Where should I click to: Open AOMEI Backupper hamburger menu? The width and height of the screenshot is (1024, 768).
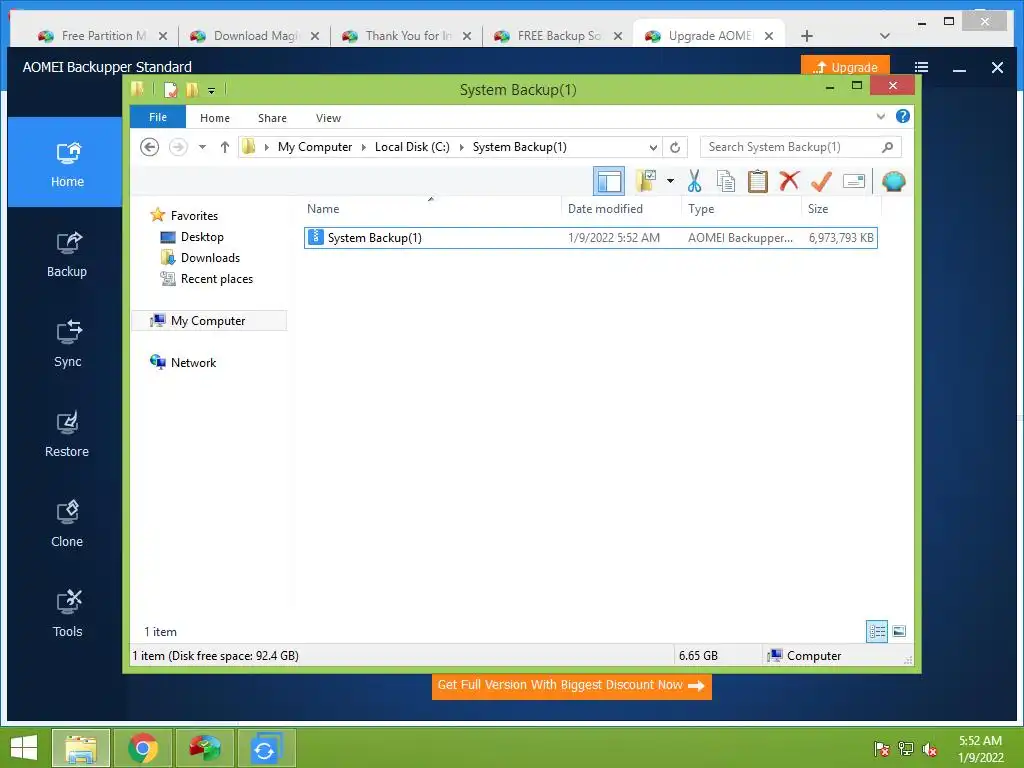(921, 67)
